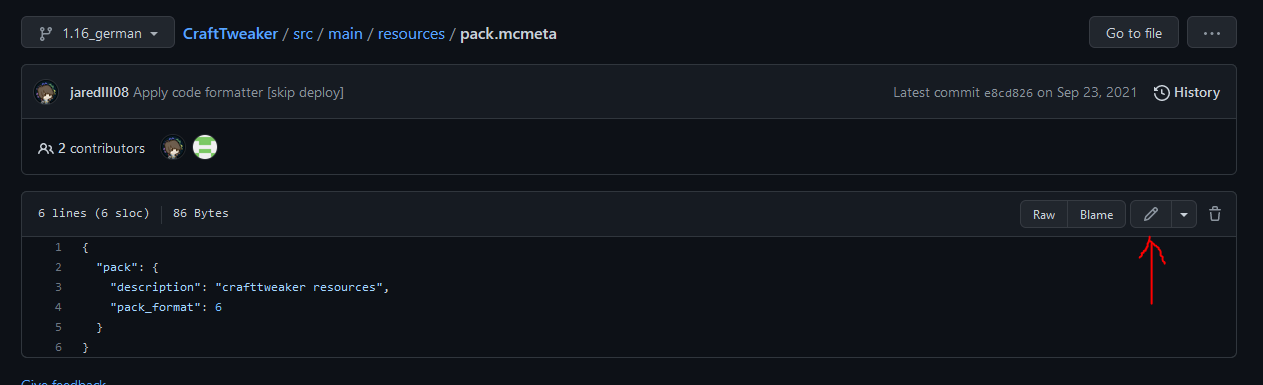Image resolution: width=1263 pixels, height=385 pixels.
Task: Click the pencil edit file icon
Action: (1150, 214)
